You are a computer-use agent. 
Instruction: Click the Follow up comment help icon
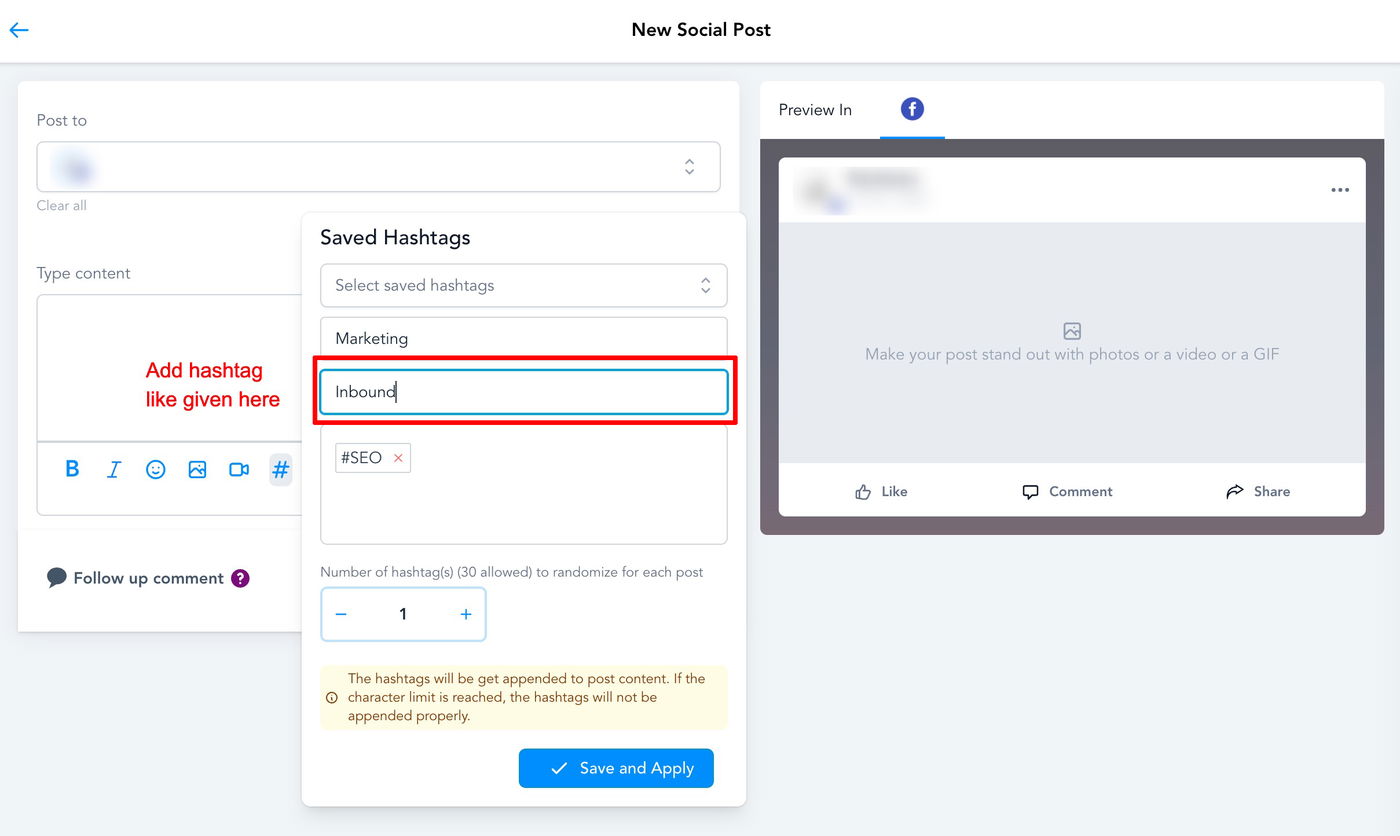(240, 578)
